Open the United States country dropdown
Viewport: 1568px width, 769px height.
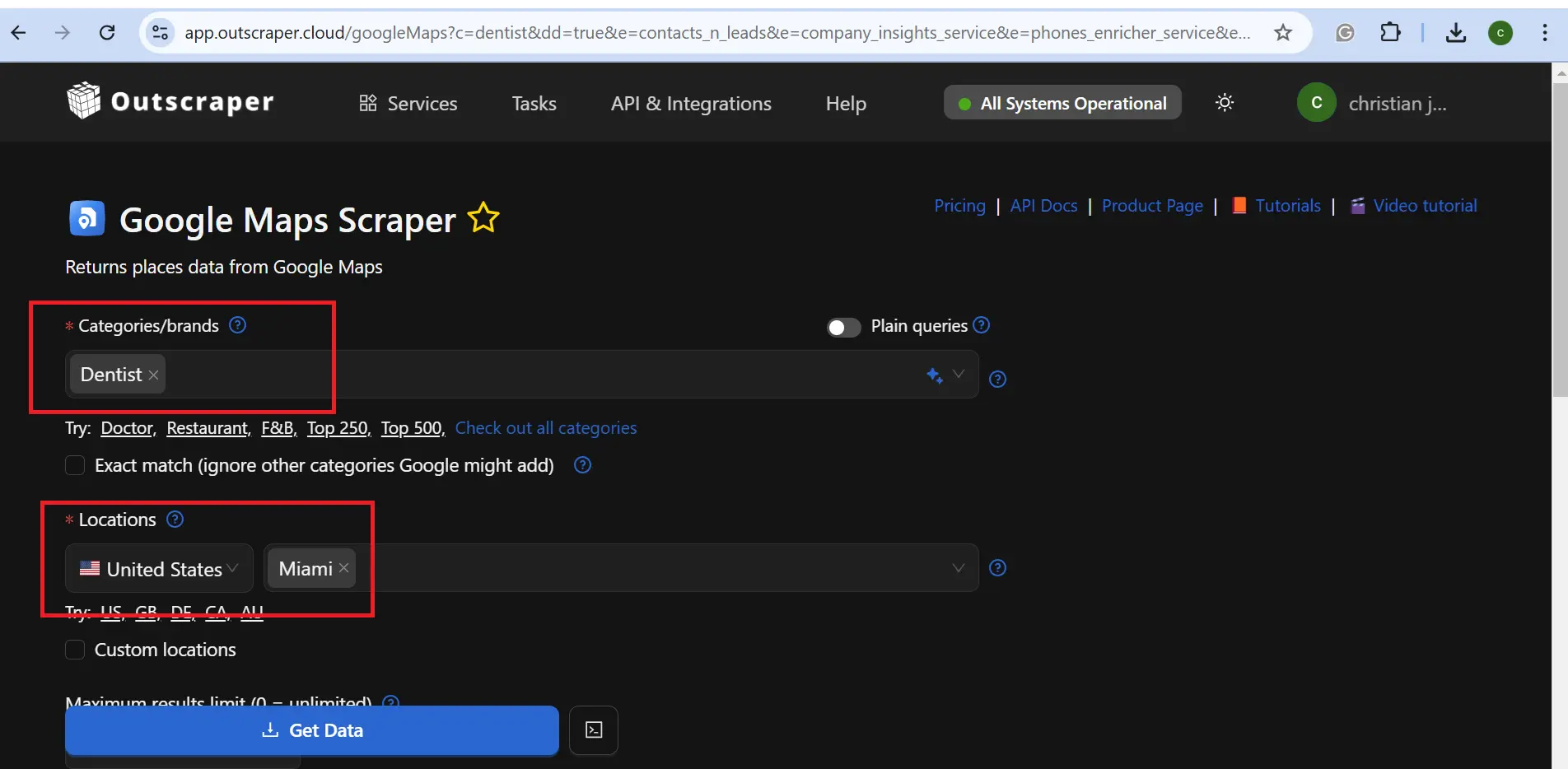pyautogui.click(x=160, y=569)
